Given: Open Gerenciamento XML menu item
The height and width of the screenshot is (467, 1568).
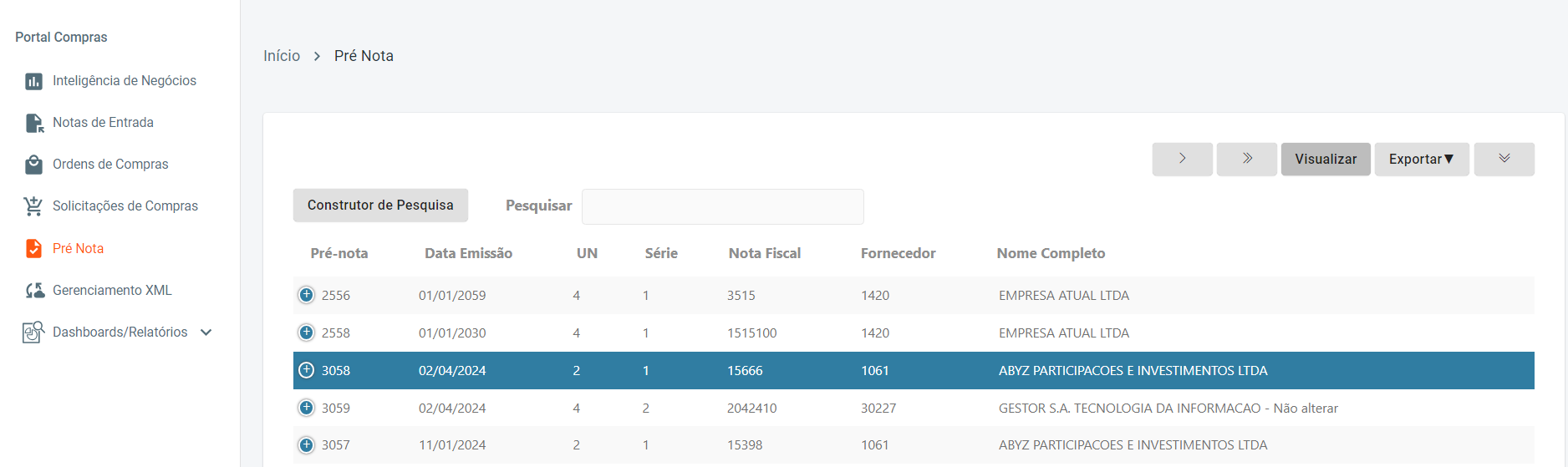Looking at the screenshot, I should (112, 291).
